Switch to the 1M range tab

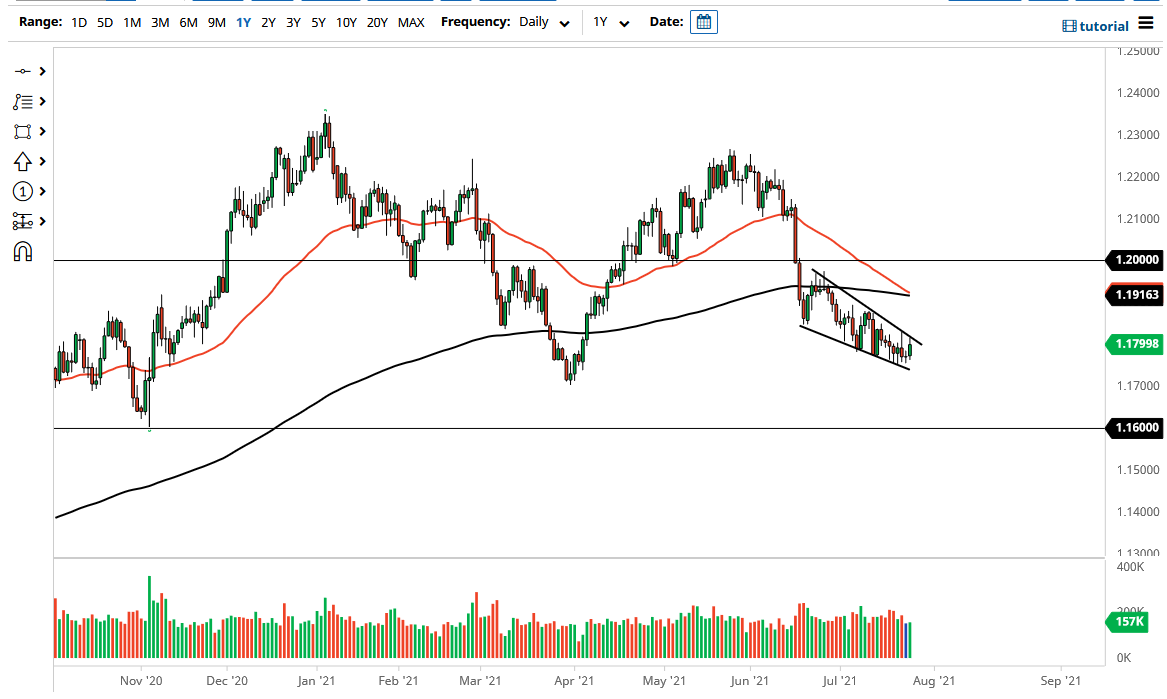tap(130, 21)
